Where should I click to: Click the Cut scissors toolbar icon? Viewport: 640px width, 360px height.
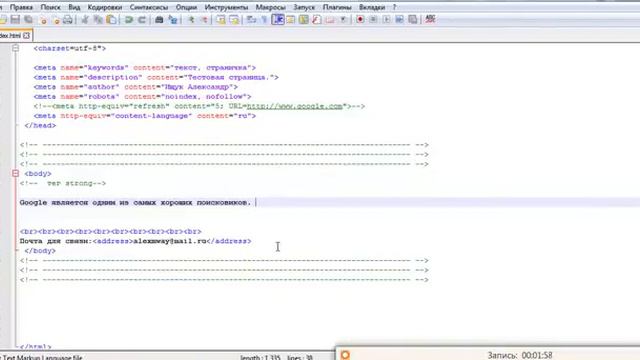click(85, 19)
